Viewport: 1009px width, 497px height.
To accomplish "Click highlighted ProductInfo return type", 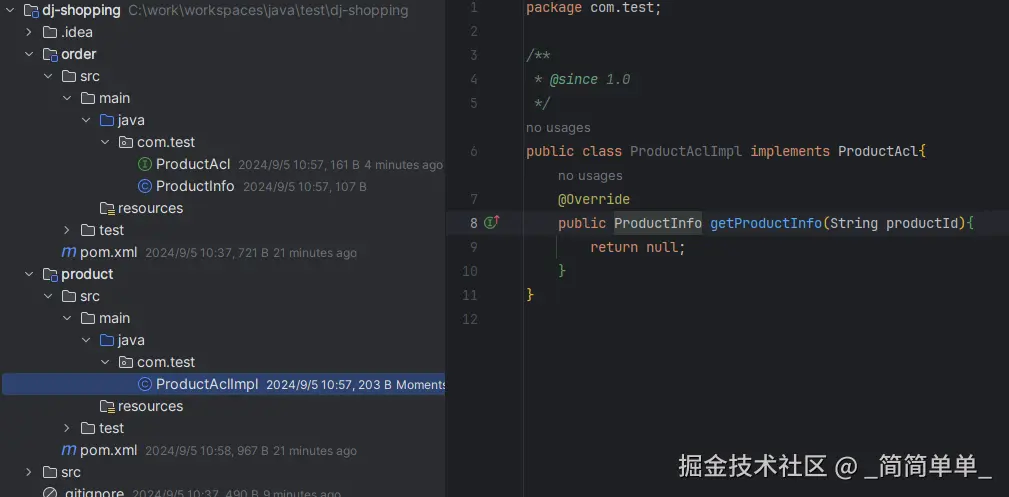I will (658, 223).
